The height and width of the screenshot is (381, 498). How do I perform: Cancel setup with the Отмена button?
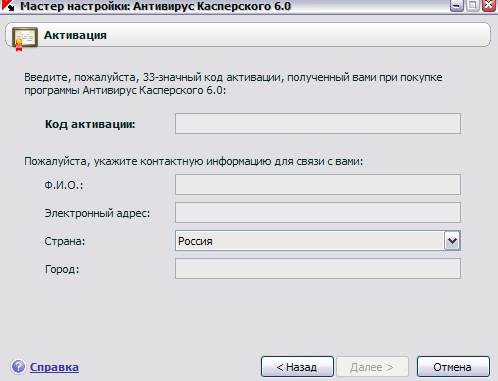click(x=453, y=367)
